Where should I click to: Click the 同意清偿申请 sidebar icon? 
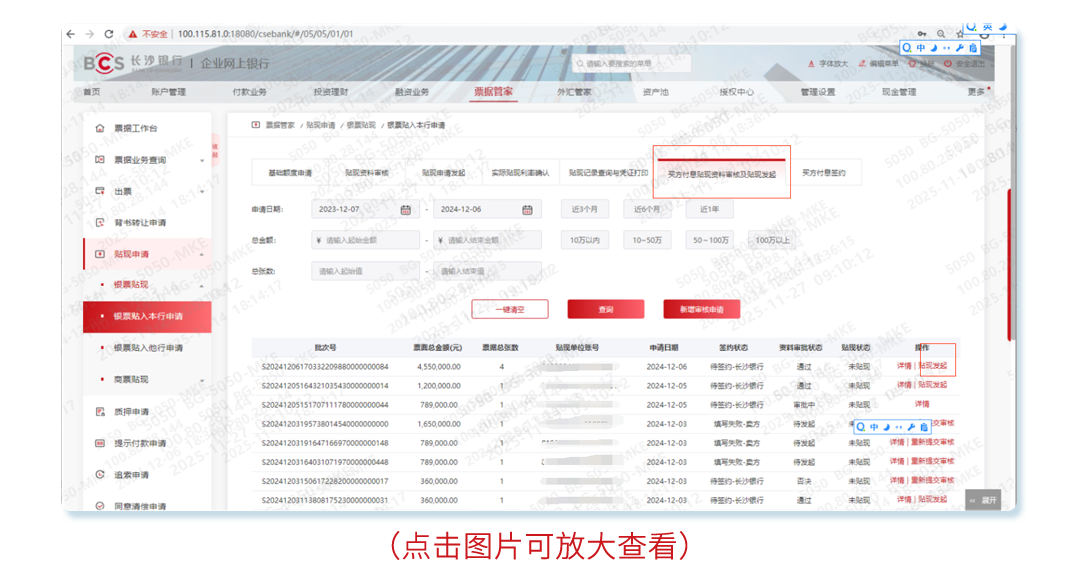tap(100, 506)
